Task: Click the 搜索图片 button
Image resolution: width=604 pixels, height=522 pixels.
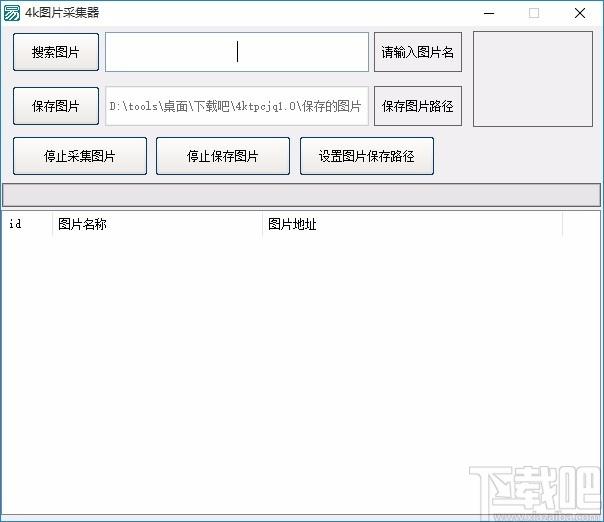Action: [x=56, y=52]
